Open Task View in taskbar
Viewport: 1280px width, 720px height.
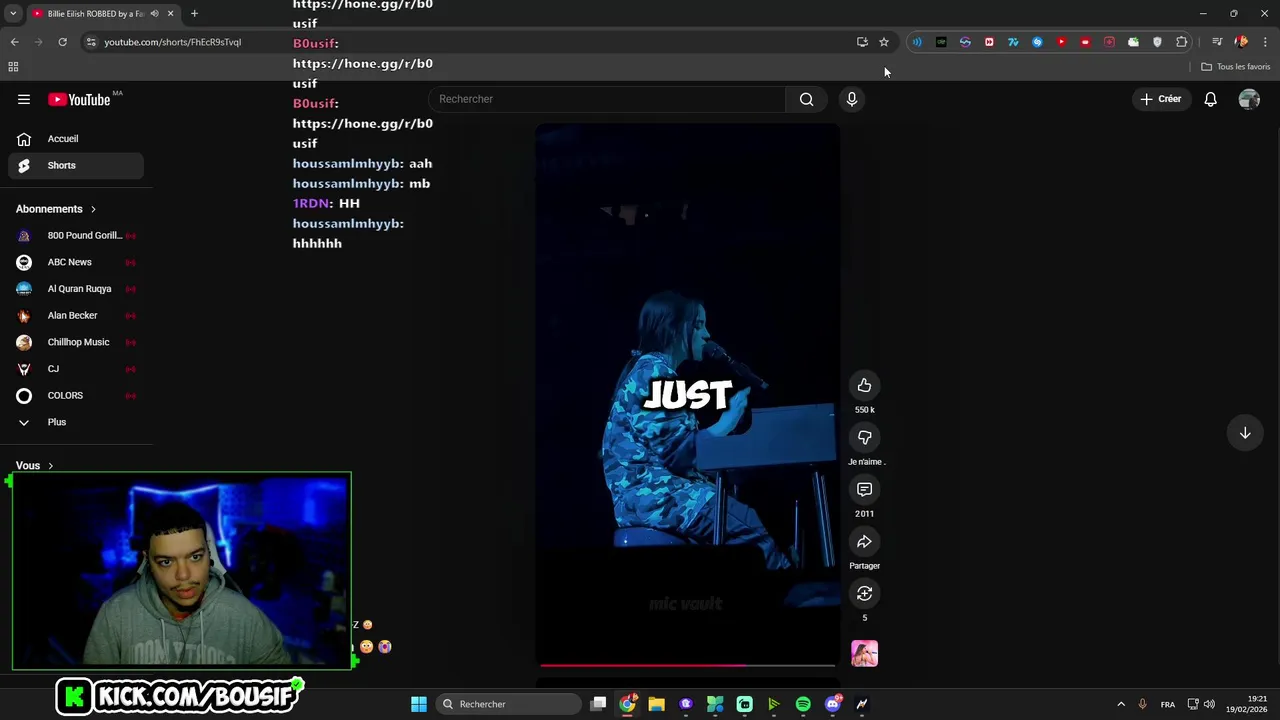coord(598,704)
